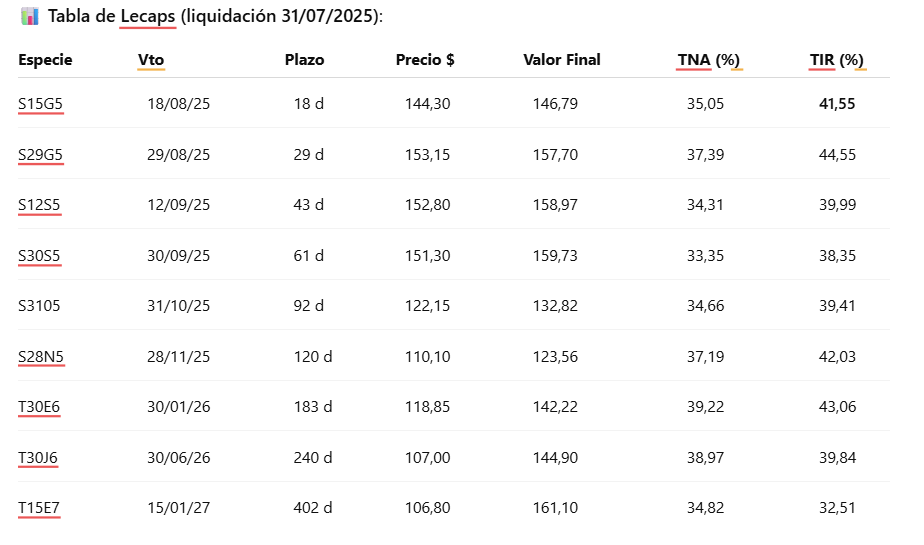Select the S3105 row label
Viewport: 924px width, 545px height.
pyautogui.click(x=39, y=306)
